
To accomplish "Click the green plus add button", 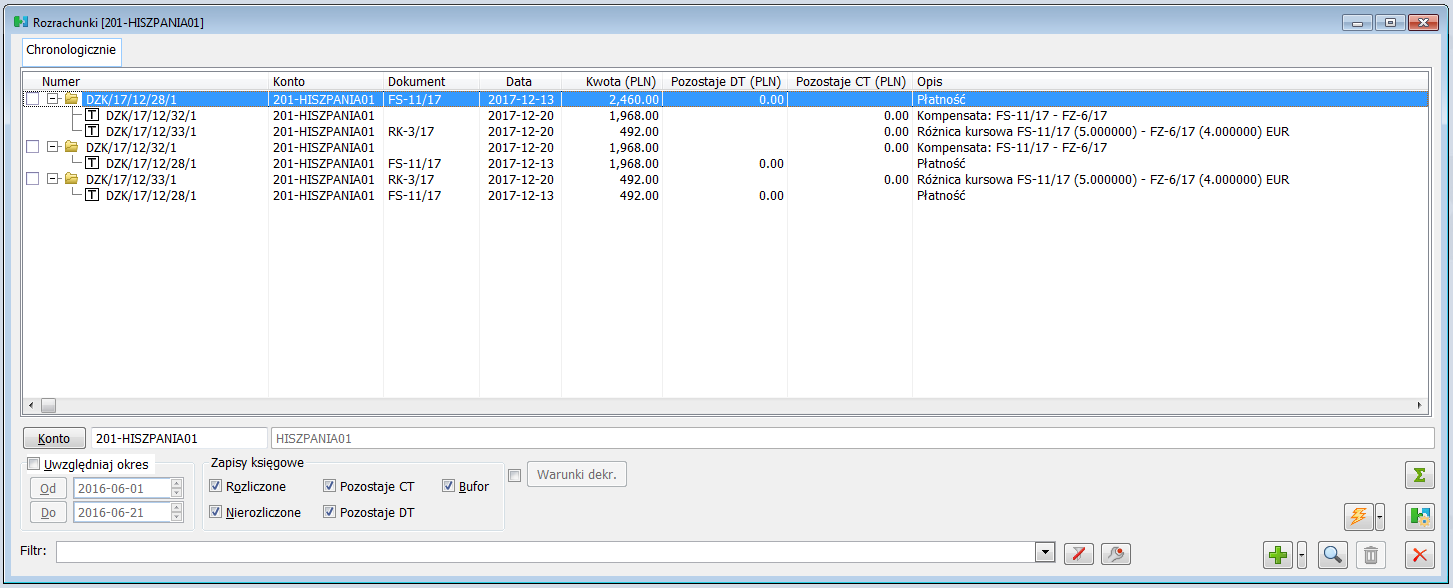I will click(1279, 554).
